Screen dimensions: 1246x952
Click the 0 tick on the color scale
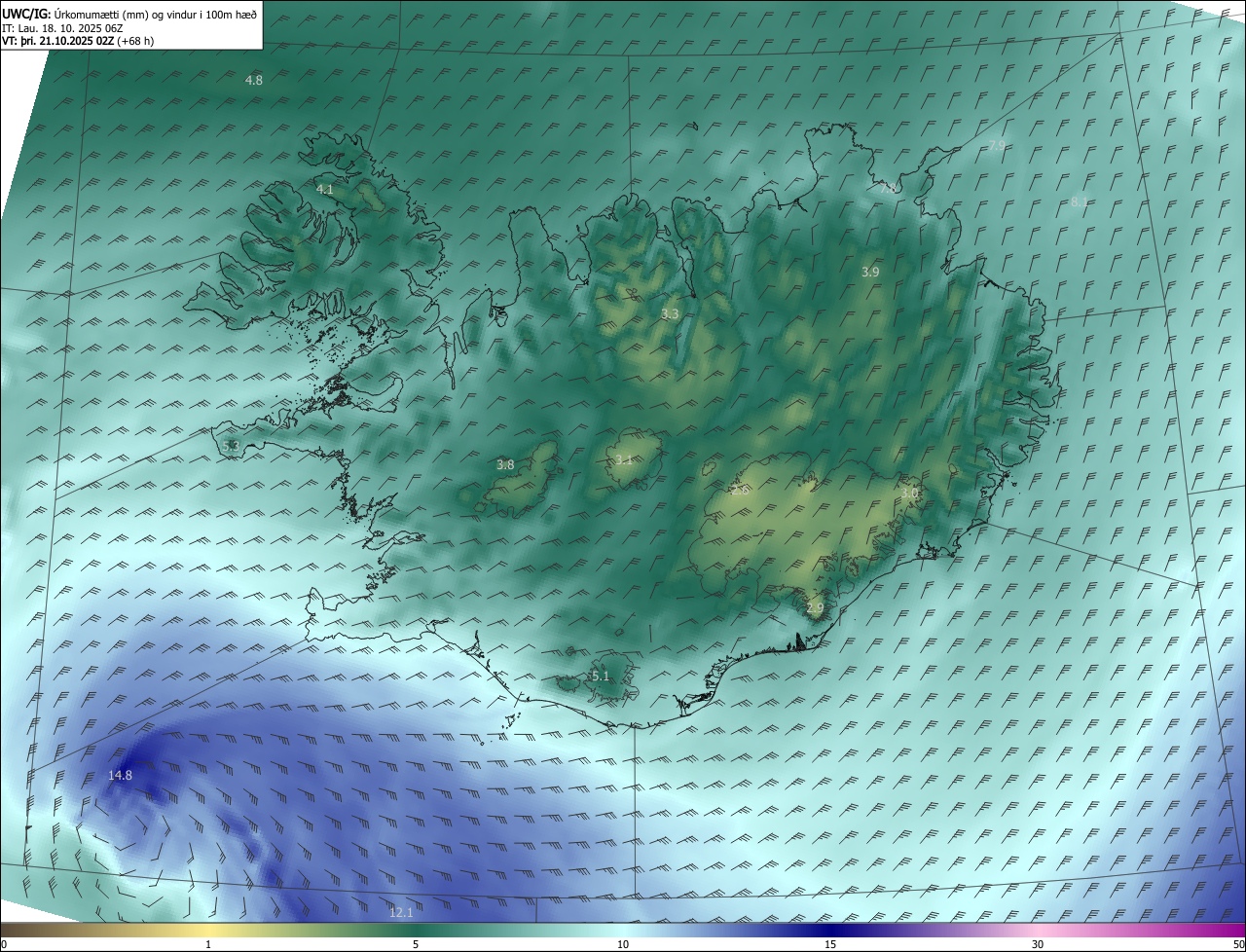(x=4, y=944)
